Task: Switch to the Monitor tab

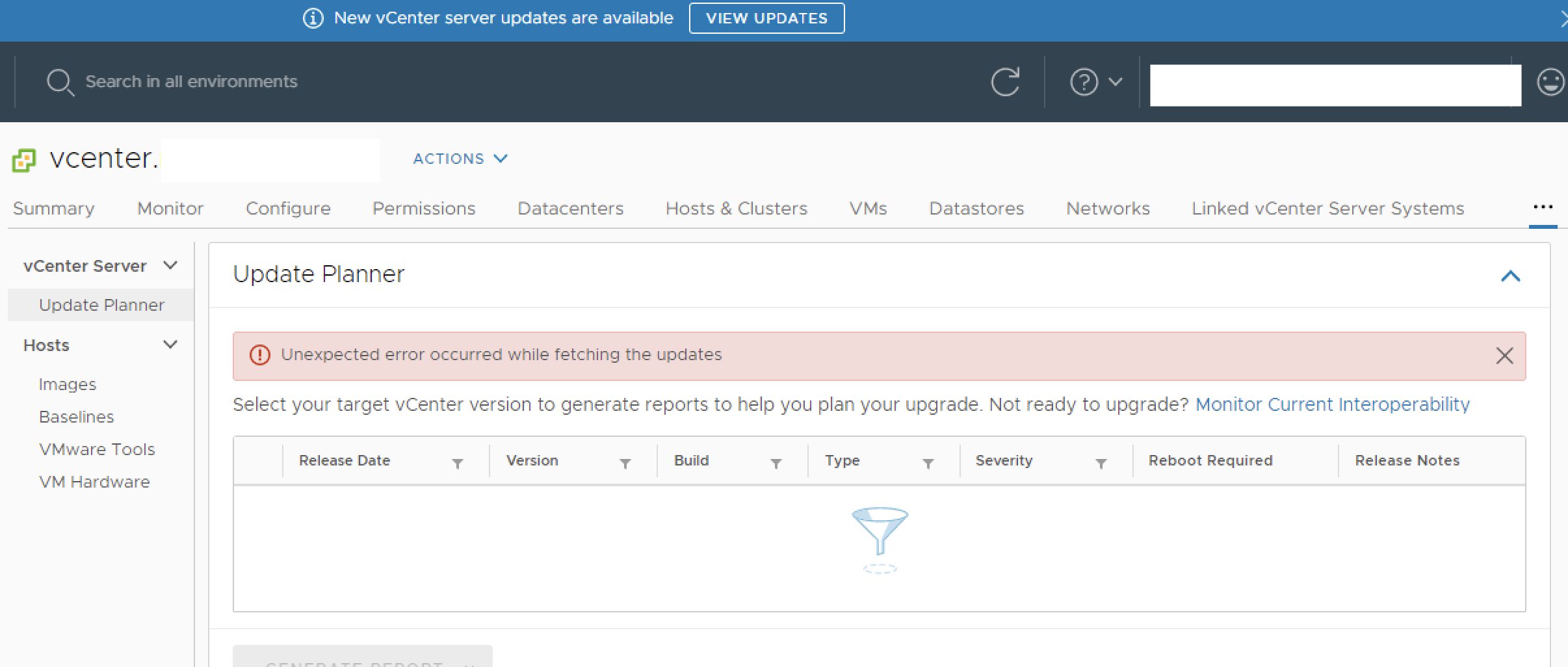Action: coord(170,209)
